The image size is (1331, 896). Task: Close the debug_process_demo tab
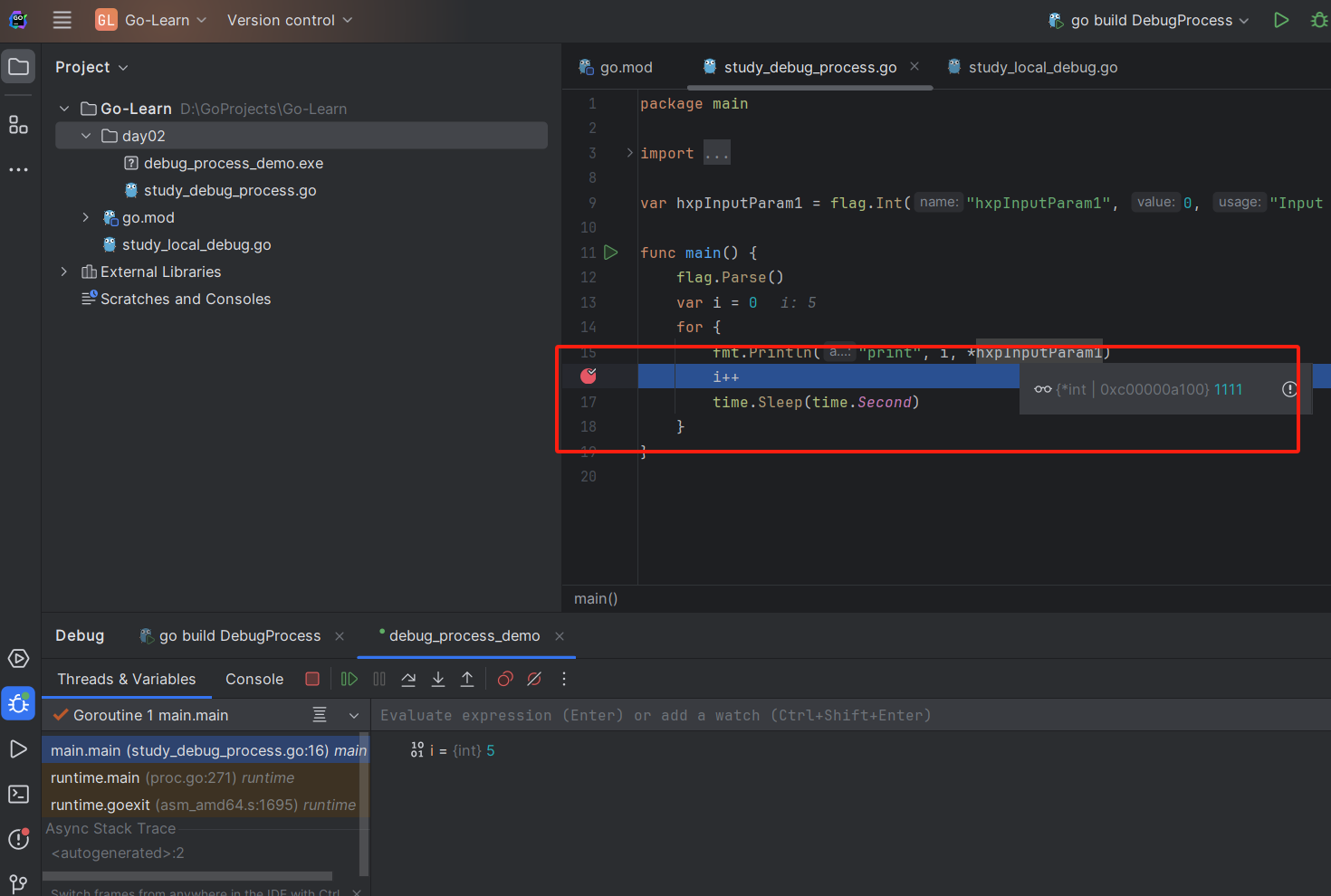tap(560, 636)
